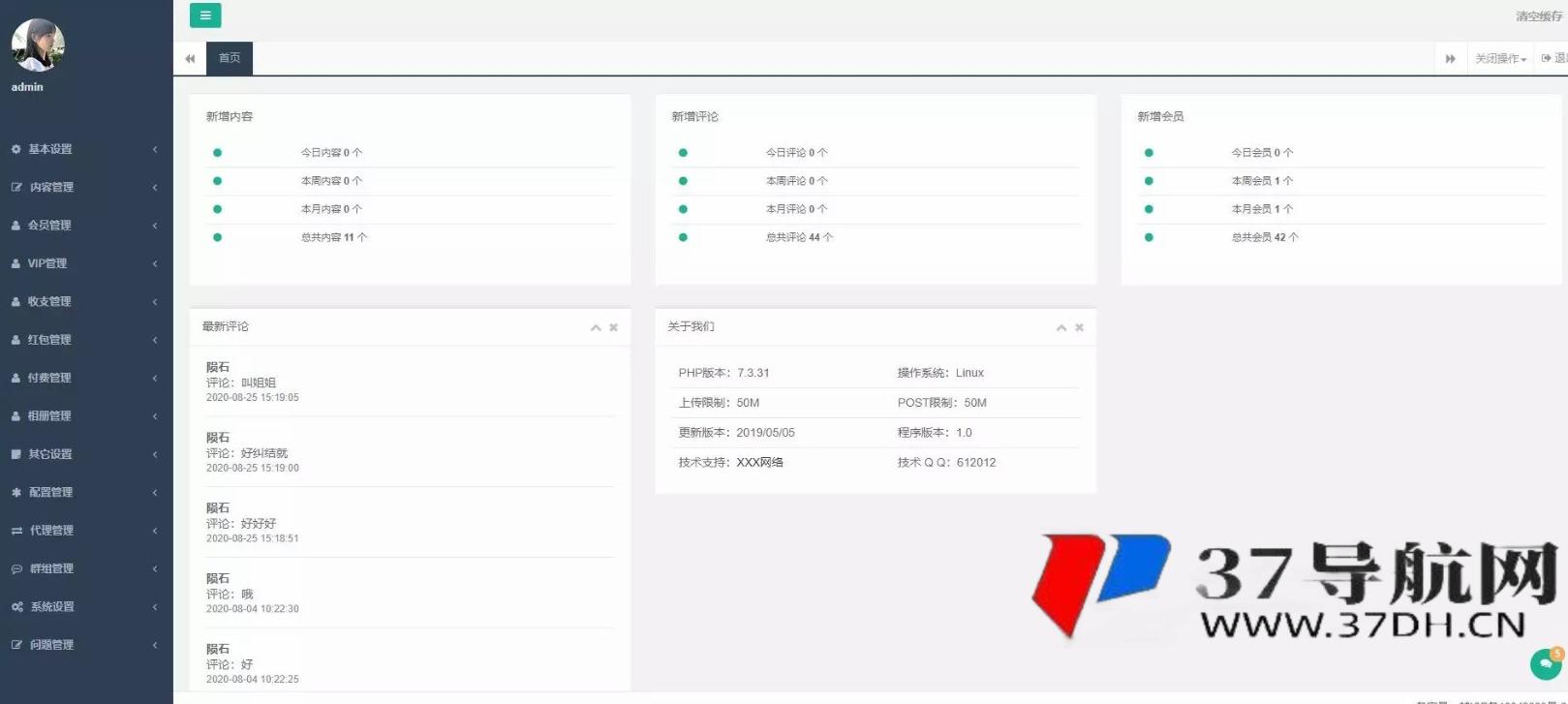Viewport: 1568px width, 704px height.
Task: Expand the 相册管理 menu arrow
Action: click(155, 416)
